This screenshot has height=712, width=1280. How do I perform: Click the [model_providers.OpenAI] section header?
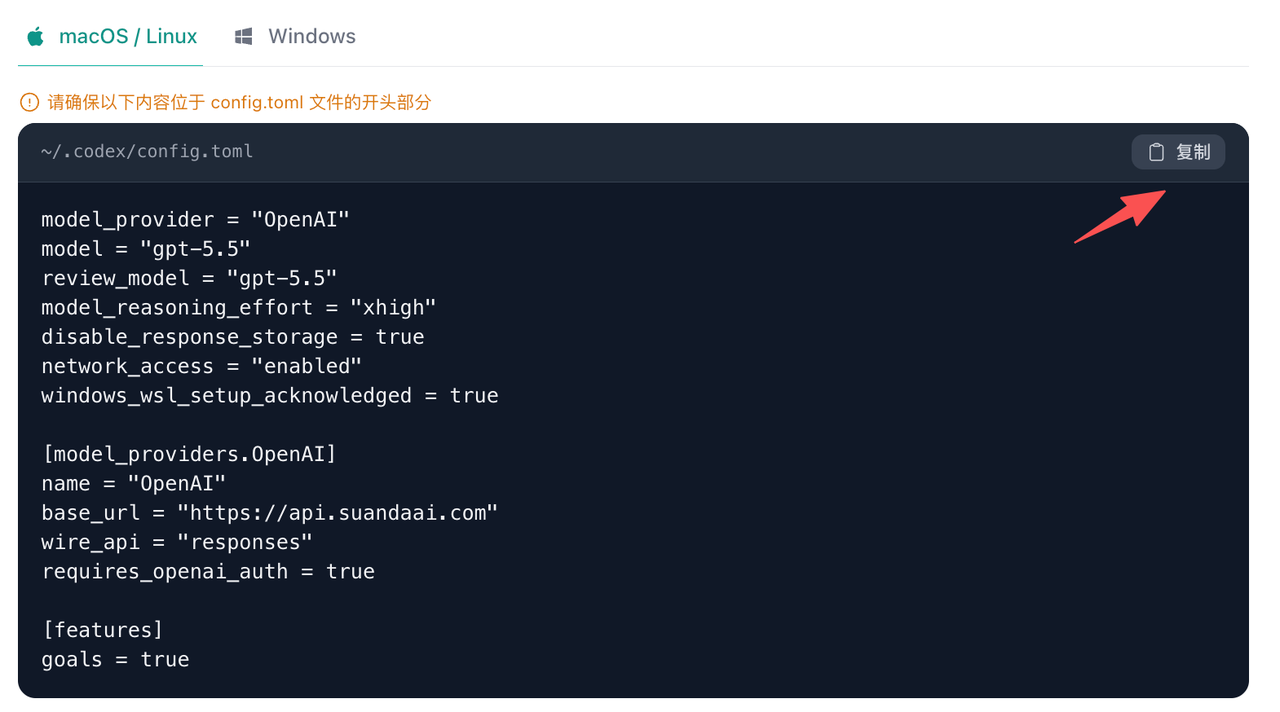pos(189,454)
